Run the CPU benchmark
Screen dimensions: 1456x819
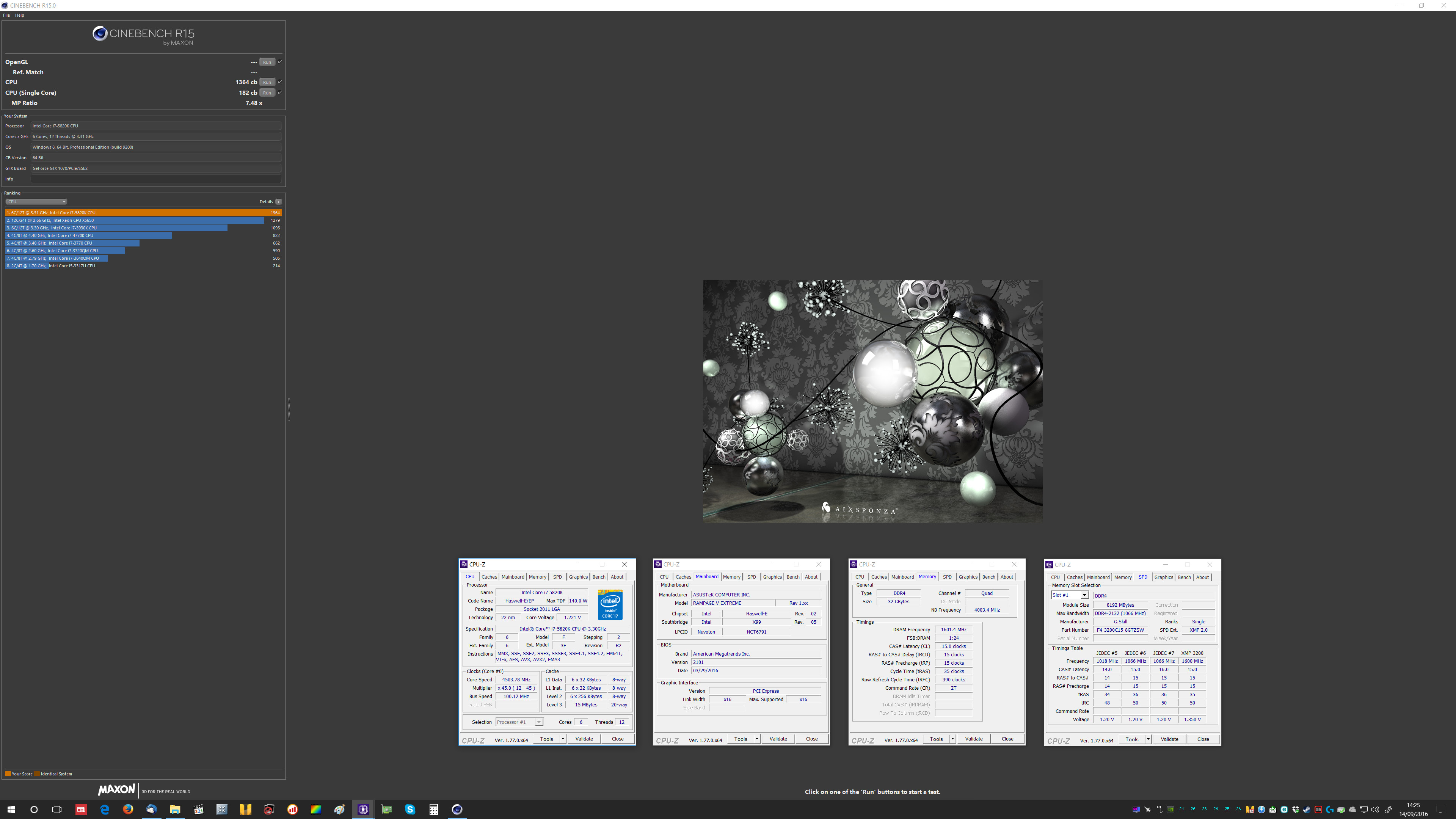267,82
